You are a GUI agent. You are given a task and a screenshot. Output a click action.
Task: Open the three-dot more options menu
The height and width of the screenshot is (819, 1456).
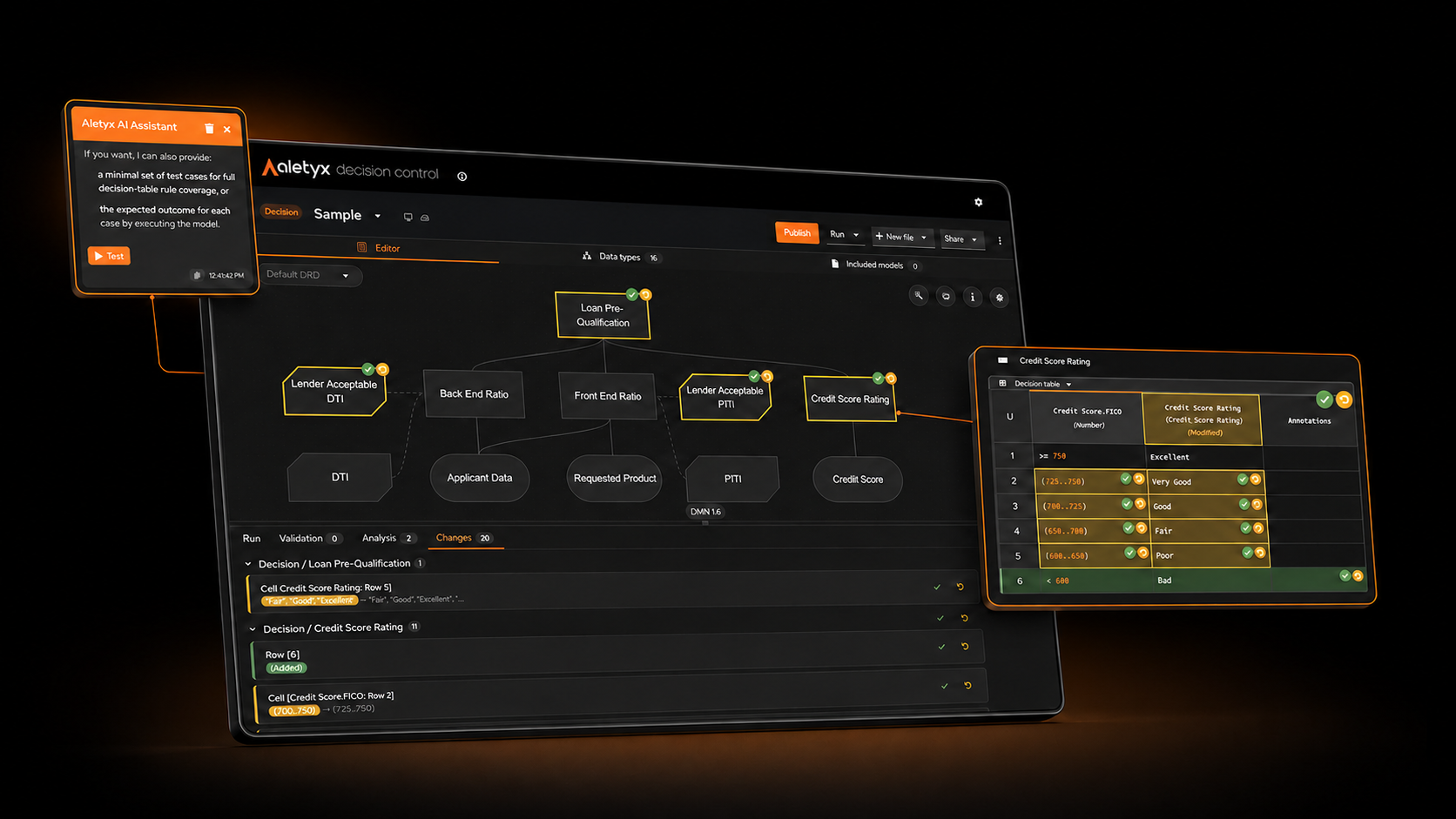coord(1000,241)
